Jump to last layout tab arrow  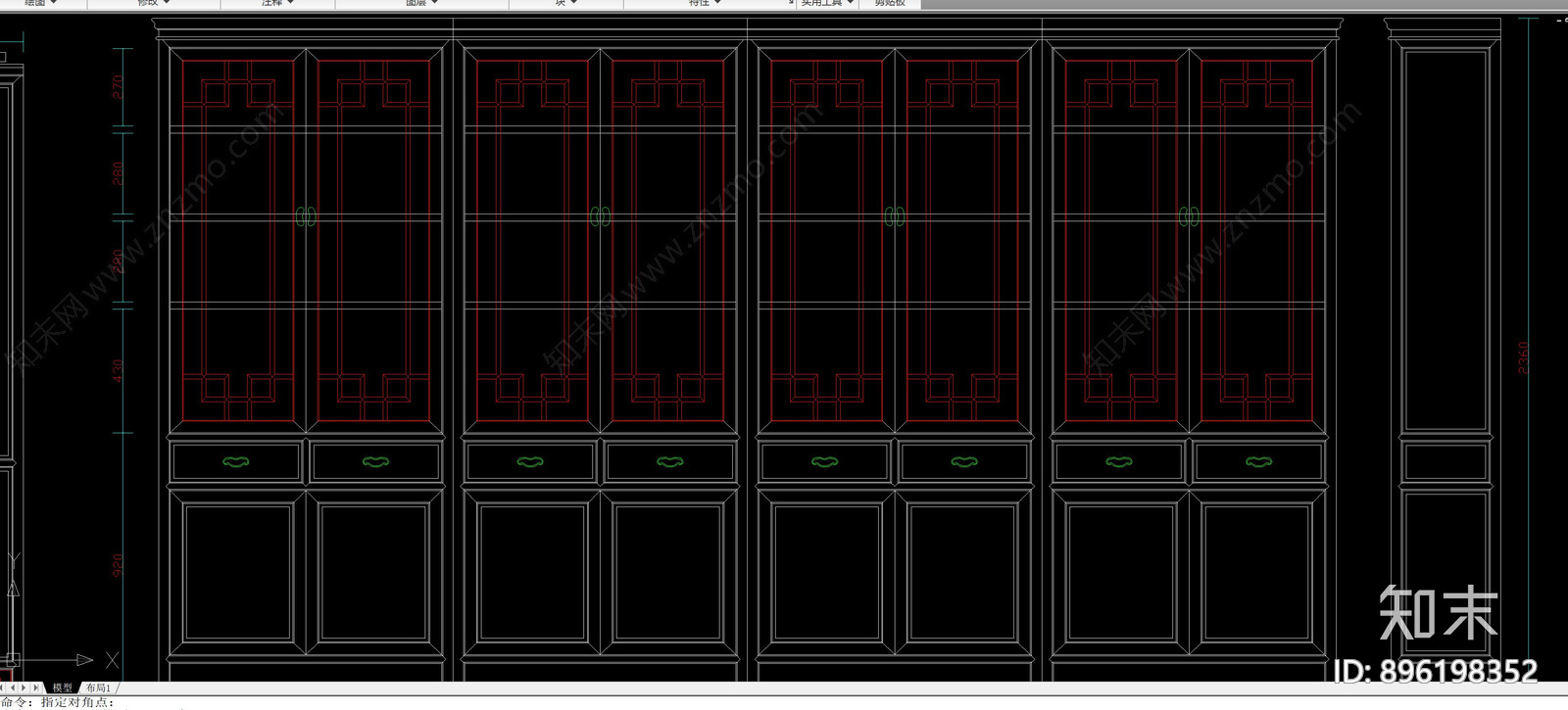point(36,687)
